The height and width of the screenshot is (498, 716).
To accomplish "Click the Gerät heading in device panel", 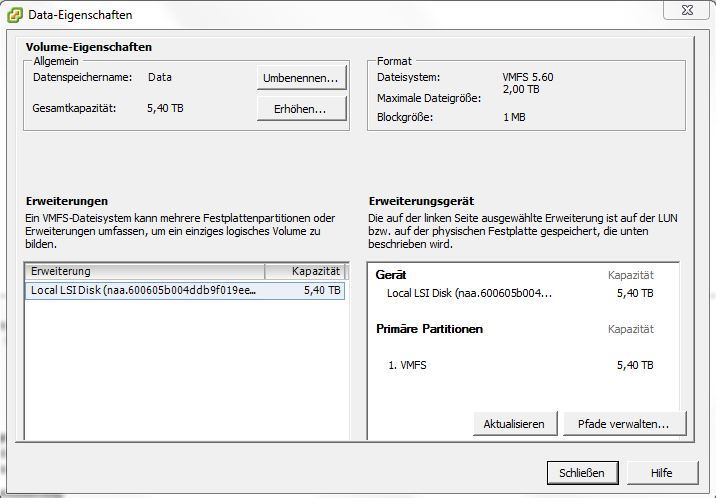I will (391, 275).
